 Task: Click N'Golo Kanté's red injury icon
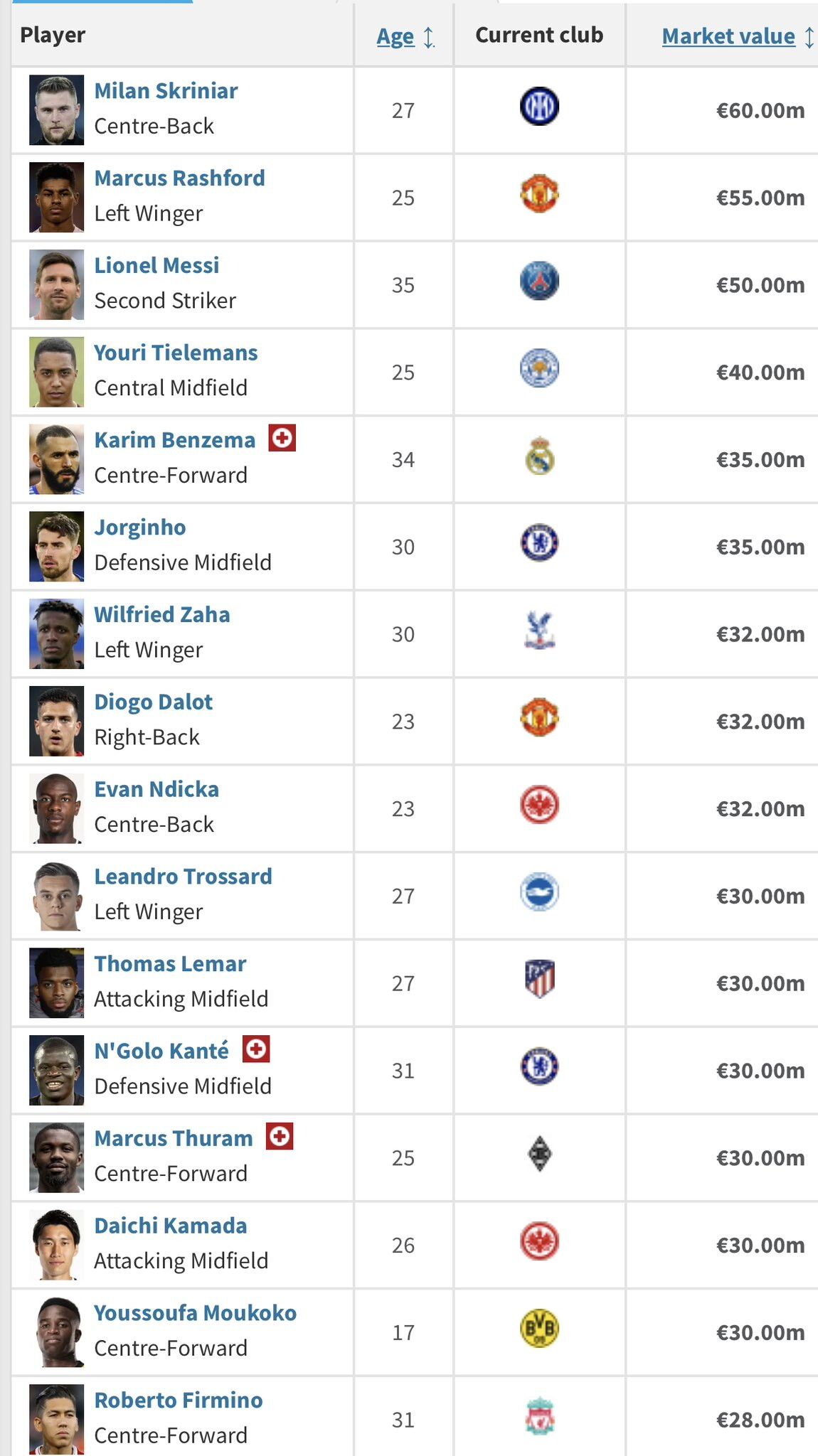(x=256, y=1049)
